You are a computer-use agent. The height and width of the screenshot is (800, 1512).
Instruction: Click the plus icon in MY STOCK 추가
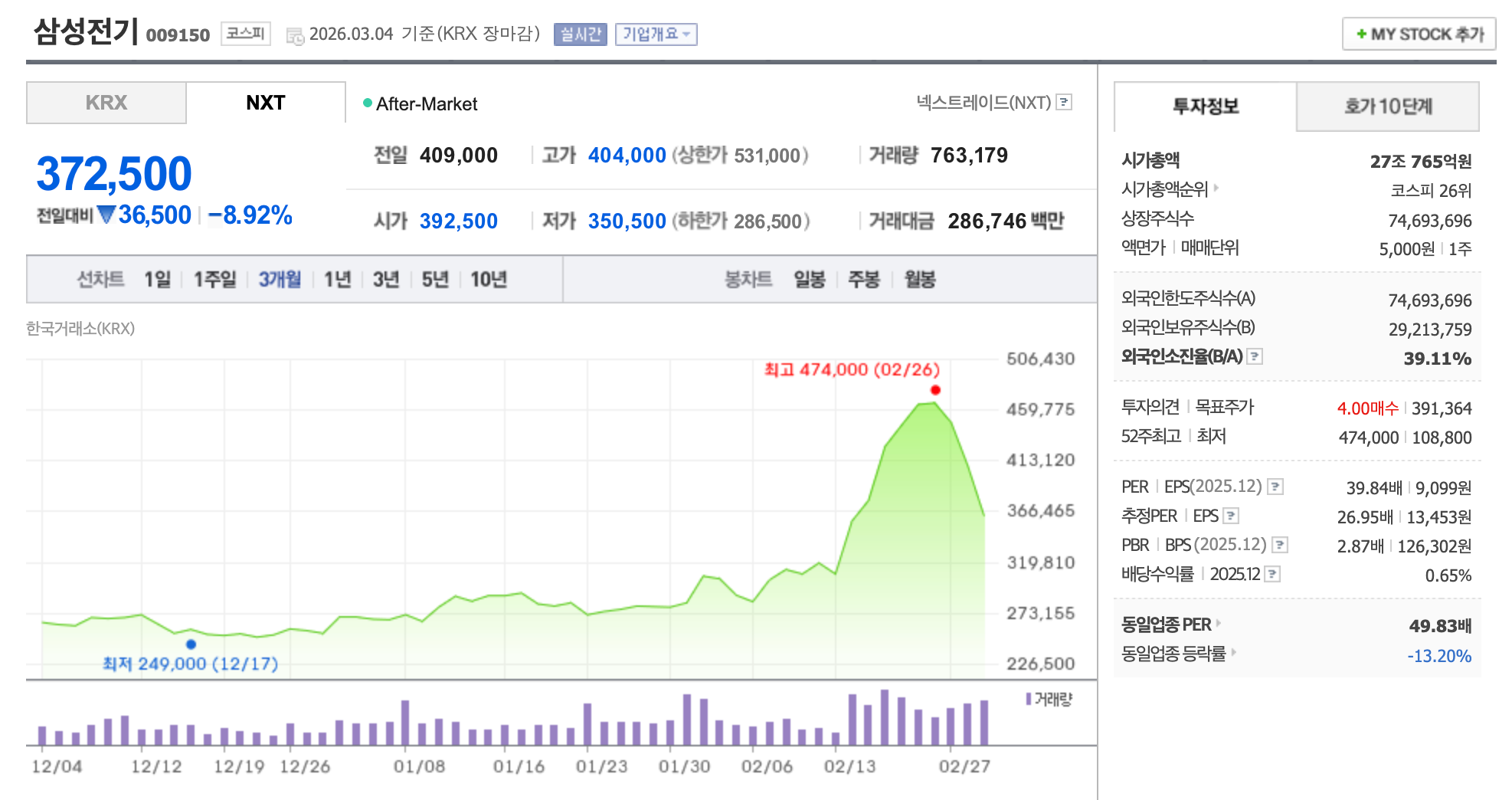1361,34
